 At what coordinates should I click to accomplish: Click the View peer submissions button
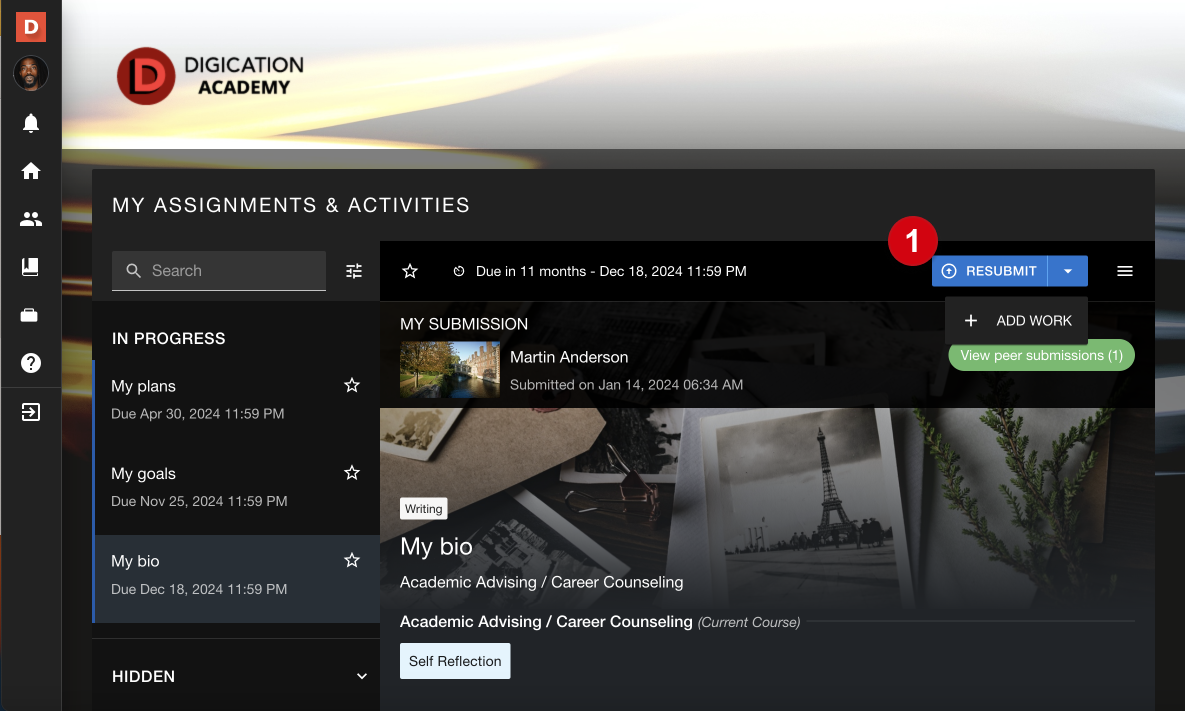pyautogui.click(x=1040, y=355)
